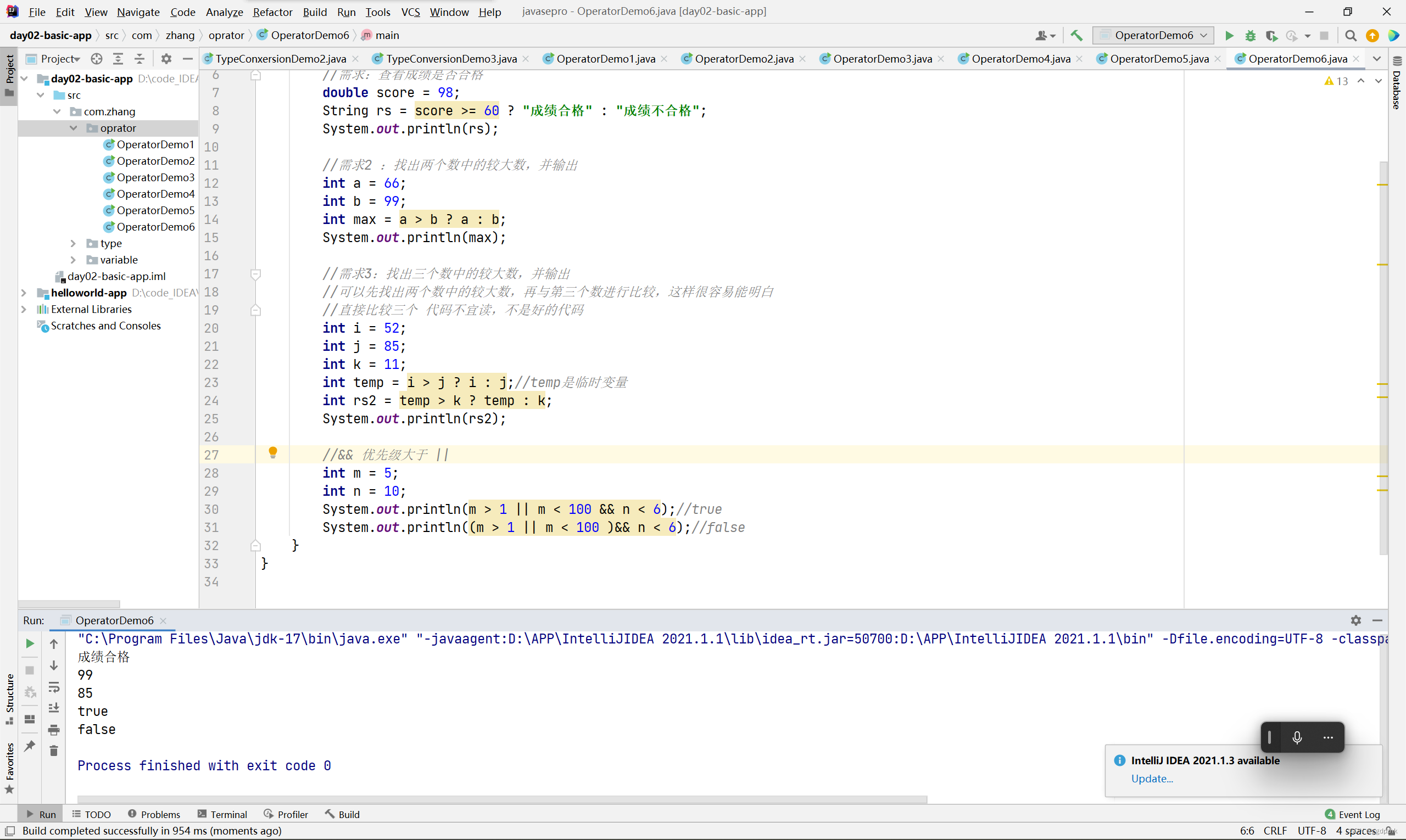Open the TODO tool window
Screen dimensions: 1406x840
point(91,814)
